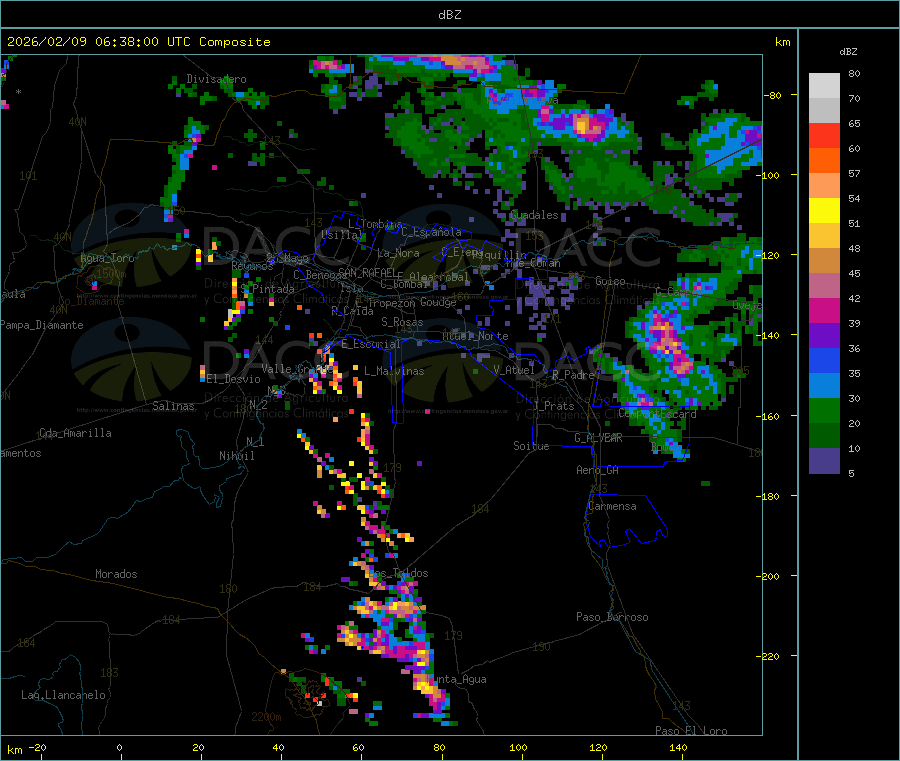Click the Divisadero place label
The image size is (900, 761).
tap(216, 79)
